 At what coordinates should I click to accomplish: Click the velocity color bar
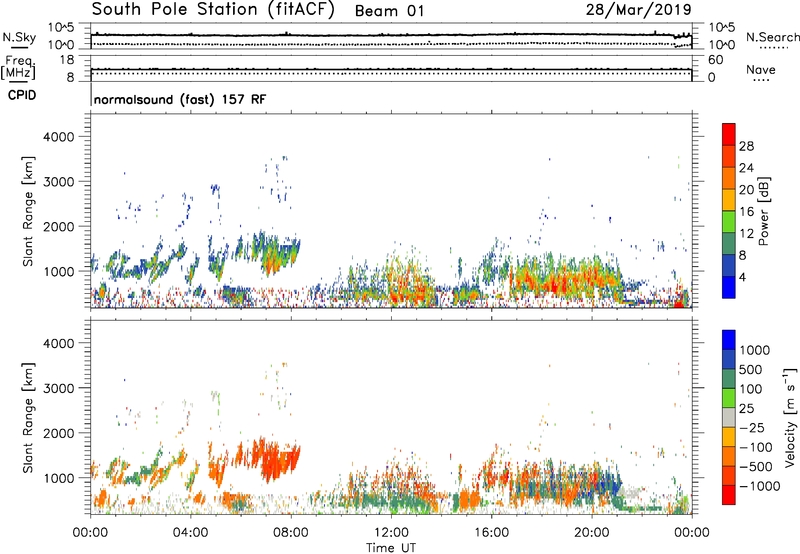pyautogui.click(x=729, y=417)
